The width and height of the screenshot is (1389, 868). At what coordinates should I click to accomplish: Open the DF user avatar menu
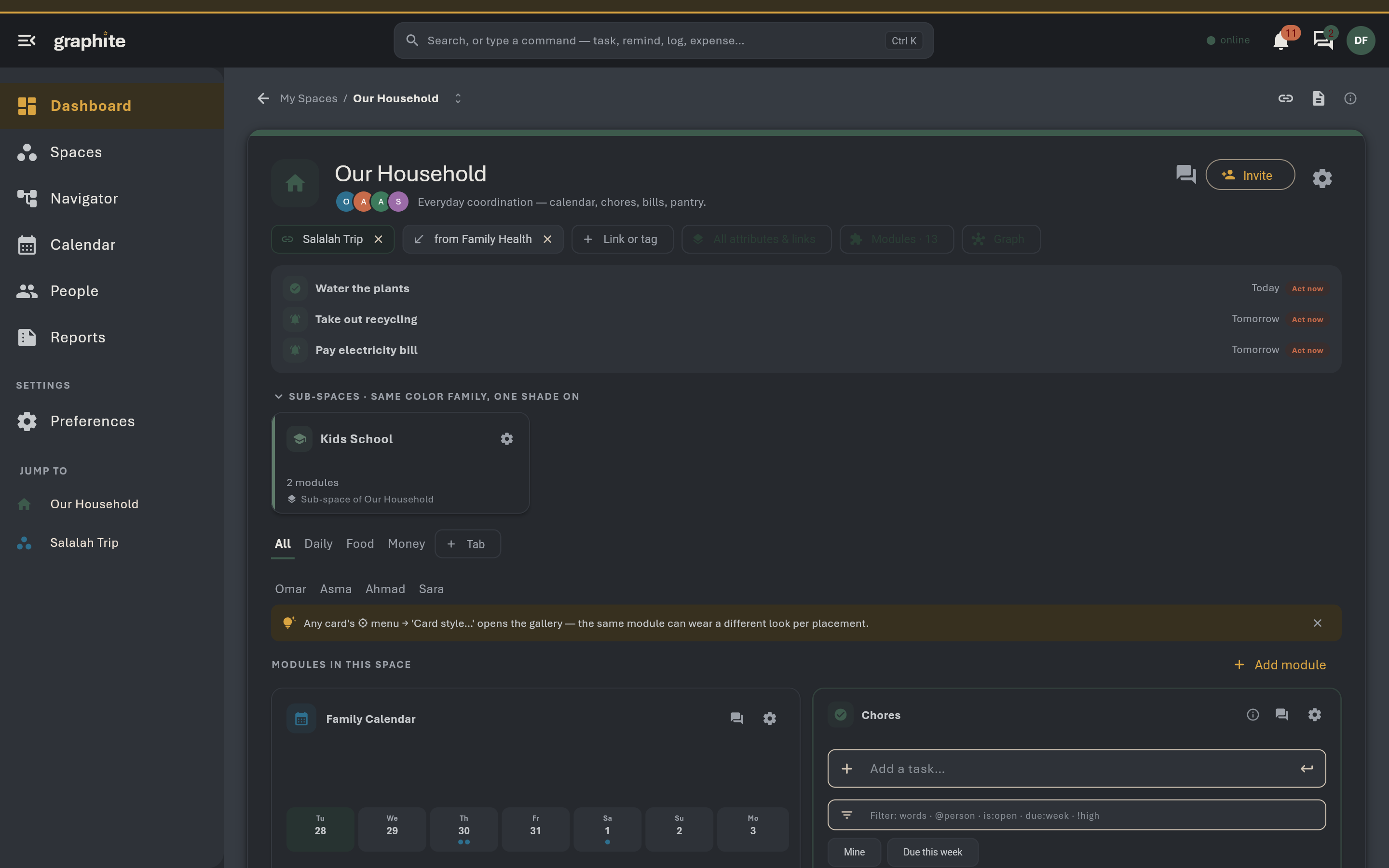[x=1360, y=41]
